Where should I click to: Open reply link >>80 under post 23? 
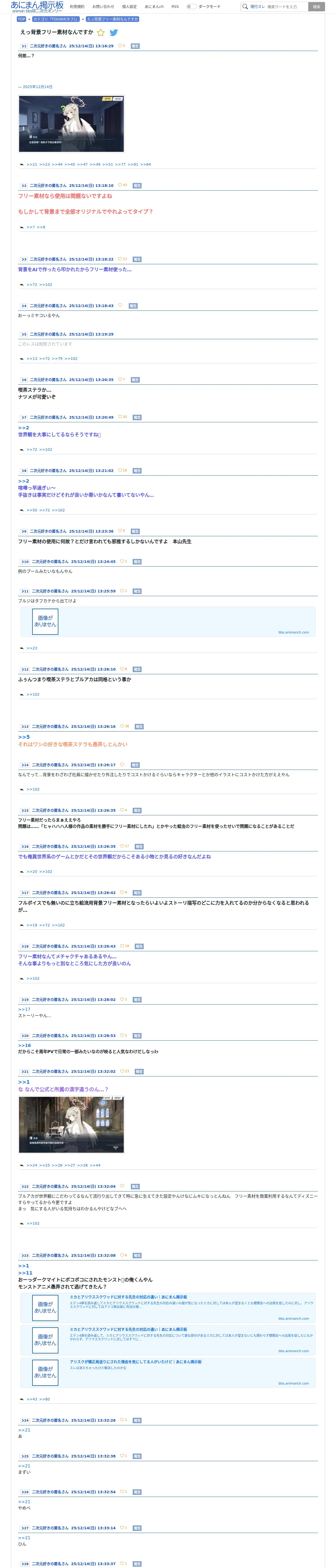pyautogui.click(x=44, y=1399)
